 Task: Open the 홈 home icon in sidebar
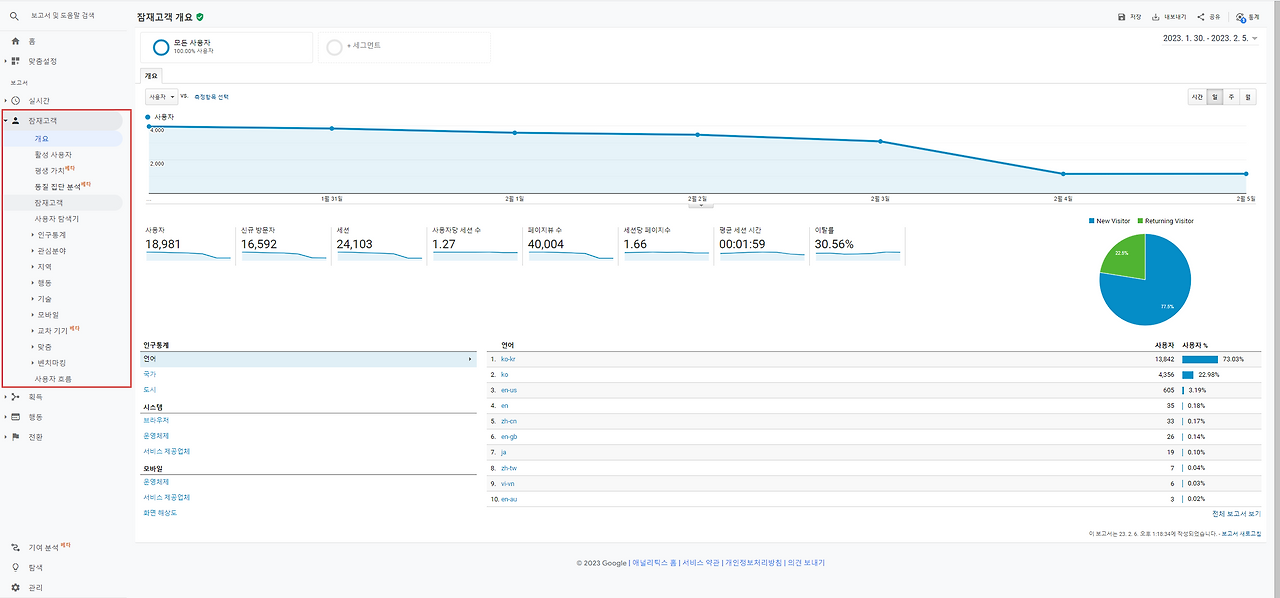click(15, 41)
